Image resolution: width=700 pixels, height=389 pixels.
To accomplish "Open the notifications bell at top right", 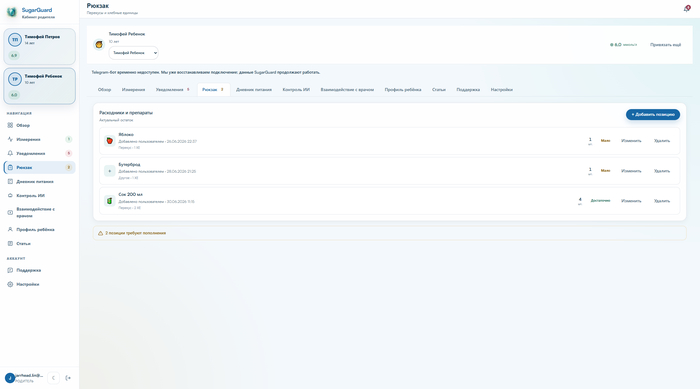I will [687, 8].
